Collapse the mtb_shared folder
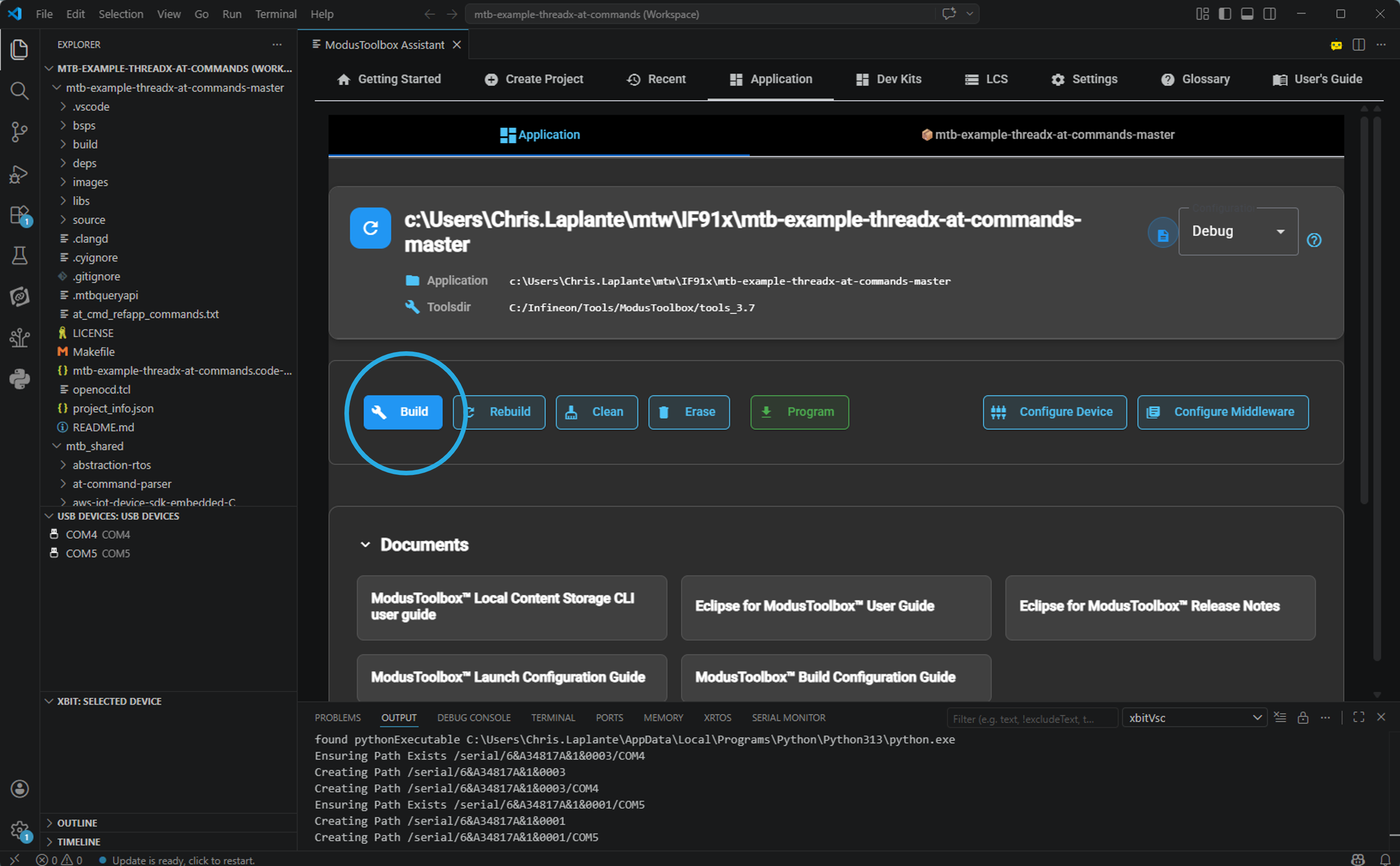 (94, 446)
